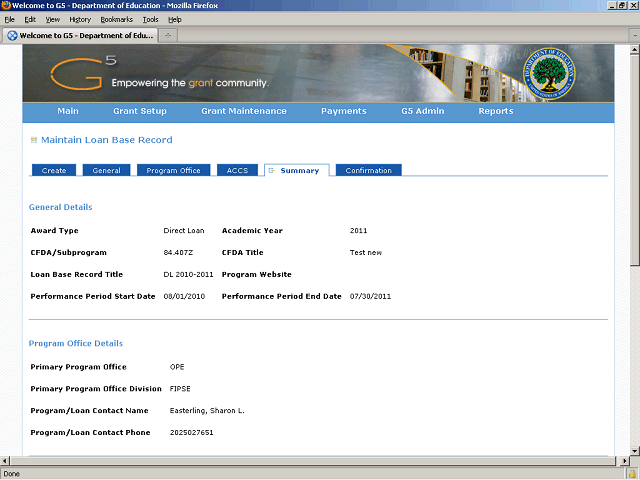The height and width of the screenshot is (480, 640).
Task: Click the vertical scrollbar thumb
Action: pyautogui.click(x=634, y=160)
